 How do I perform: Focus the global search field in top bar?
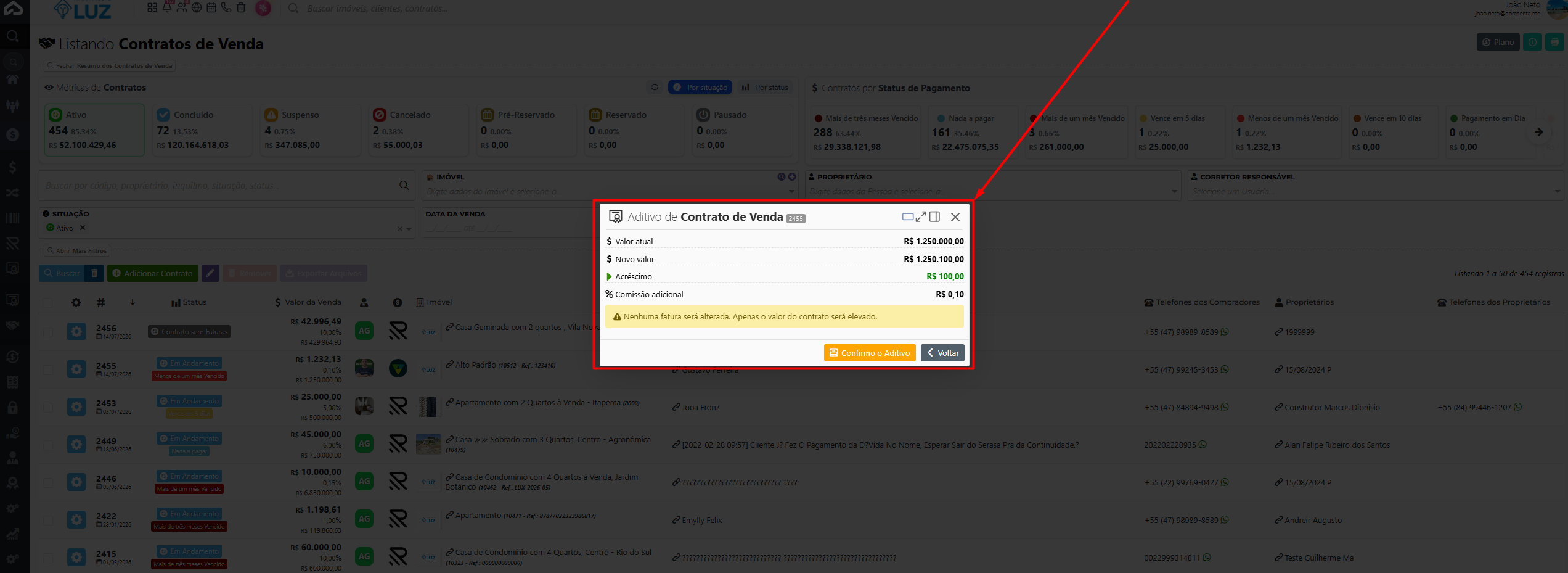click(378, 9)
